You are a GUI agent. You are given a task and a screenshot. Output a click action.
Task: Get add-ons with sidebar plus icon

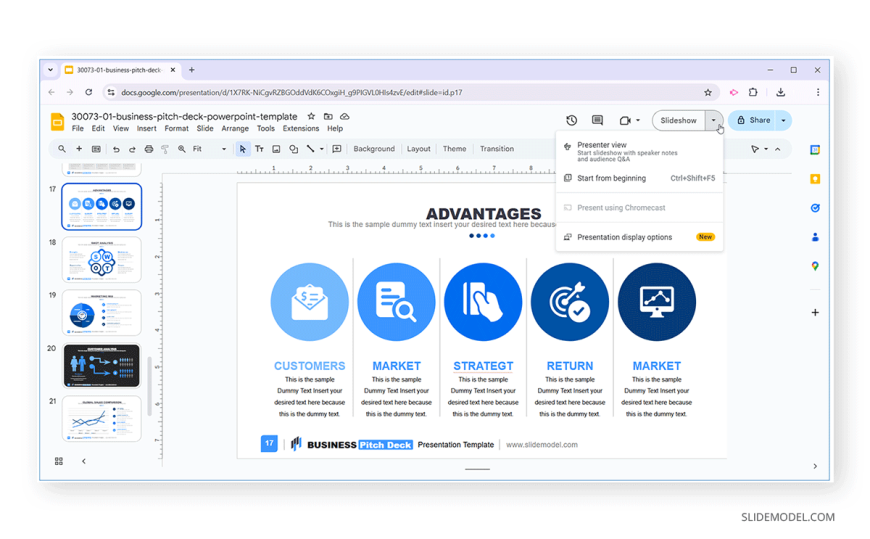click(x=815, y=313)
